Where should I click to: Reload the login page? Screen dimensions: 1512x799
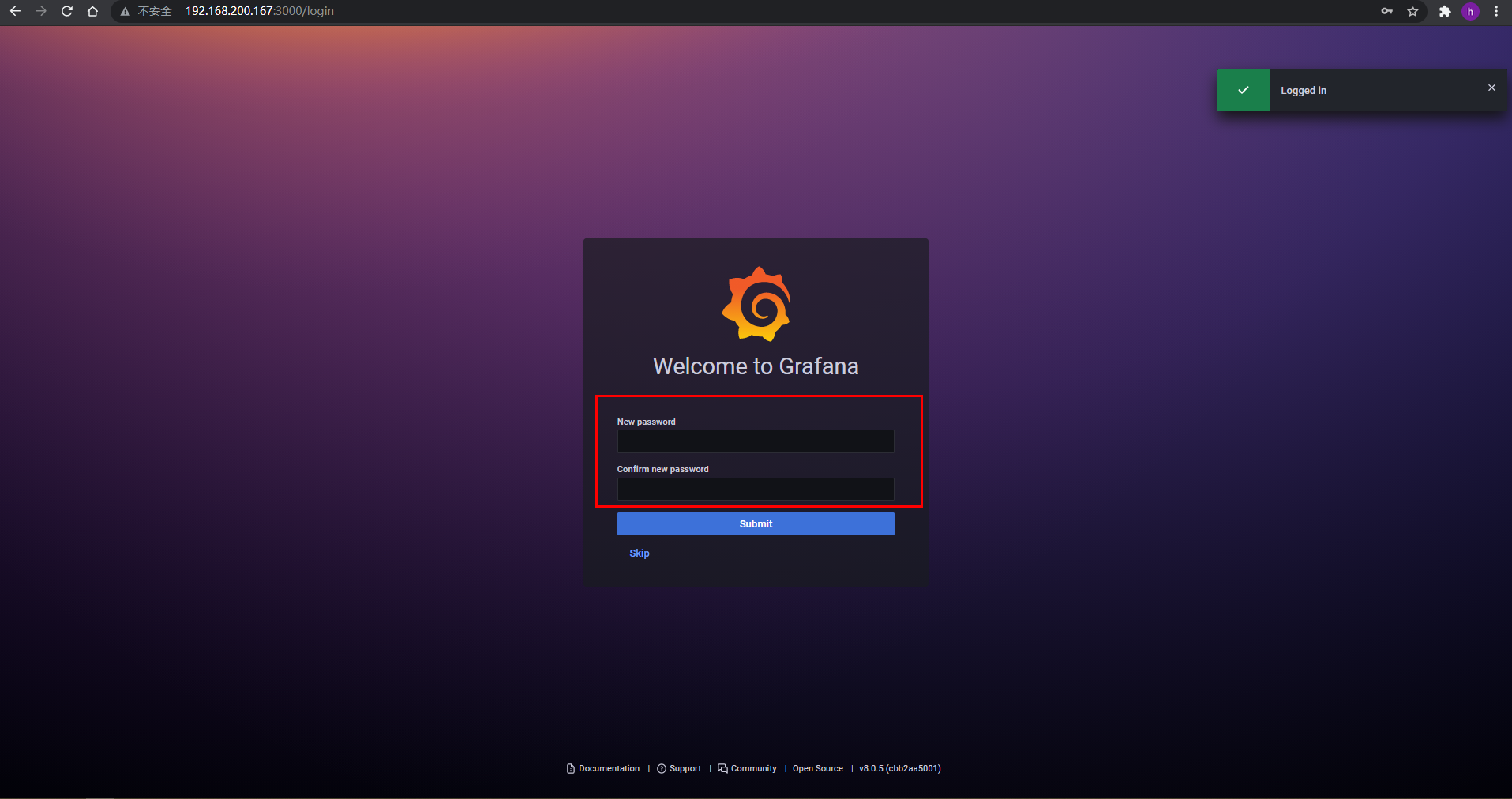(67, 11)
